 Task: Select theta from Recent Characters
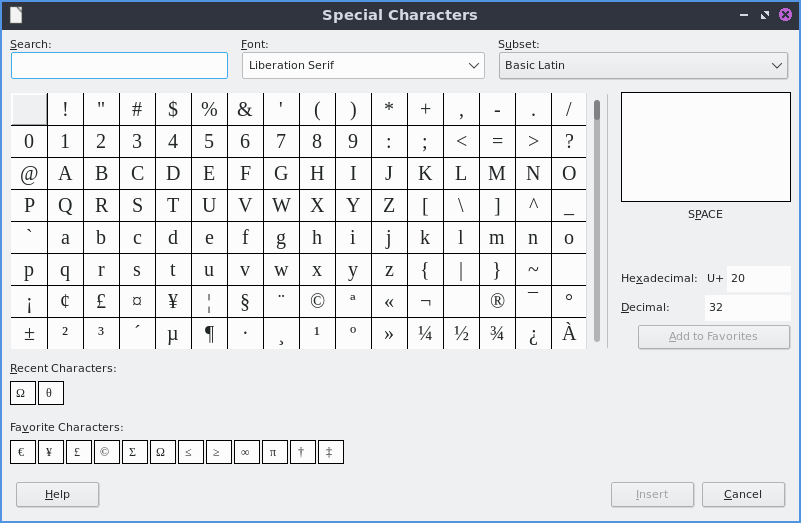pyautogui.click(x=49, y=393)
